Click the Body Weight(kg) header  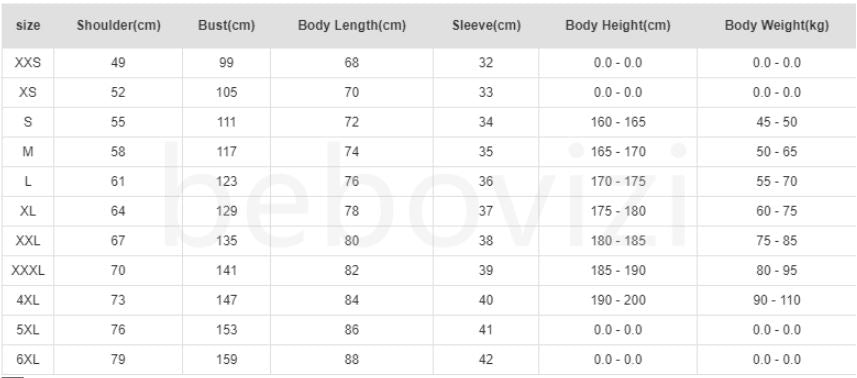tap(777, 26)
